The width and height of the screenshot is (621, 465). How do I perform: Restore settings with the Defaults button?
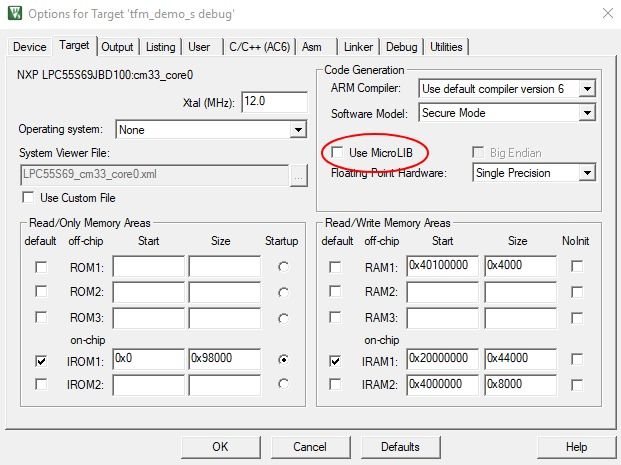(400, 447)
